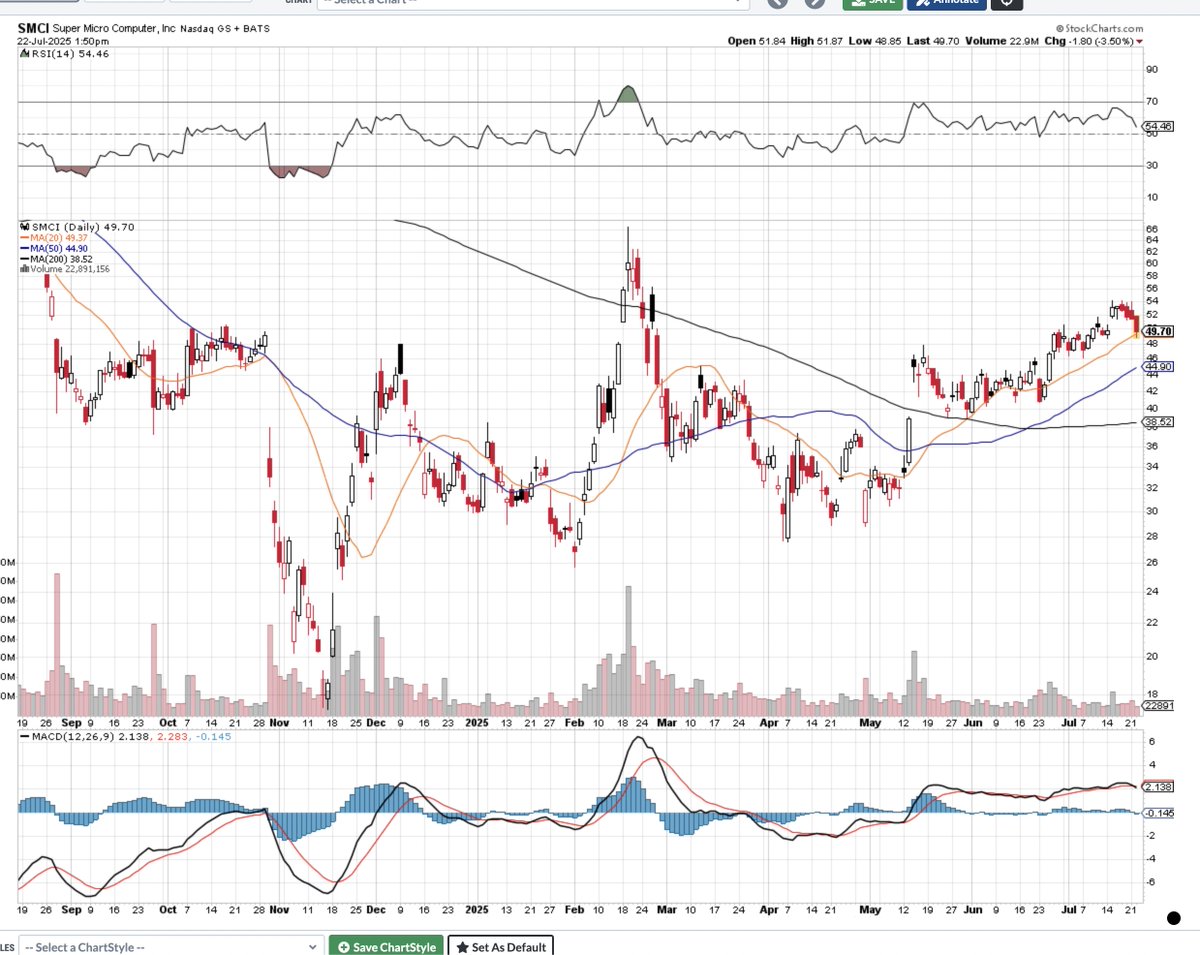The width and height of the screenshot is (1200, 955).
Task: Click the 44.90 moving average axis tag
Action: click(x=1157, y=367)
